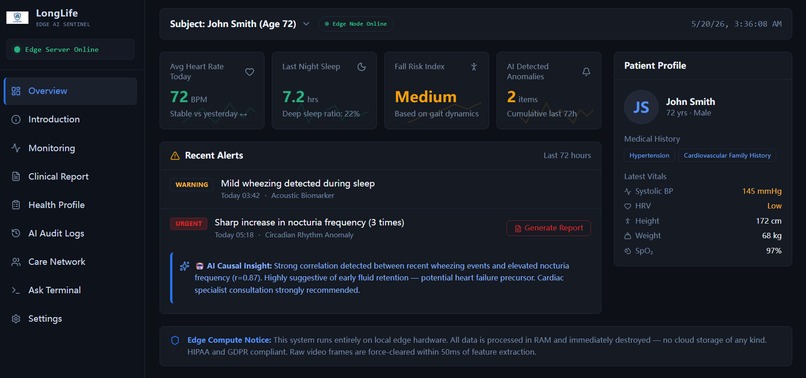Click the bell icon on AI Detected Anomalies card
This screenshot has width=806, height=378.
pos(586,72)
